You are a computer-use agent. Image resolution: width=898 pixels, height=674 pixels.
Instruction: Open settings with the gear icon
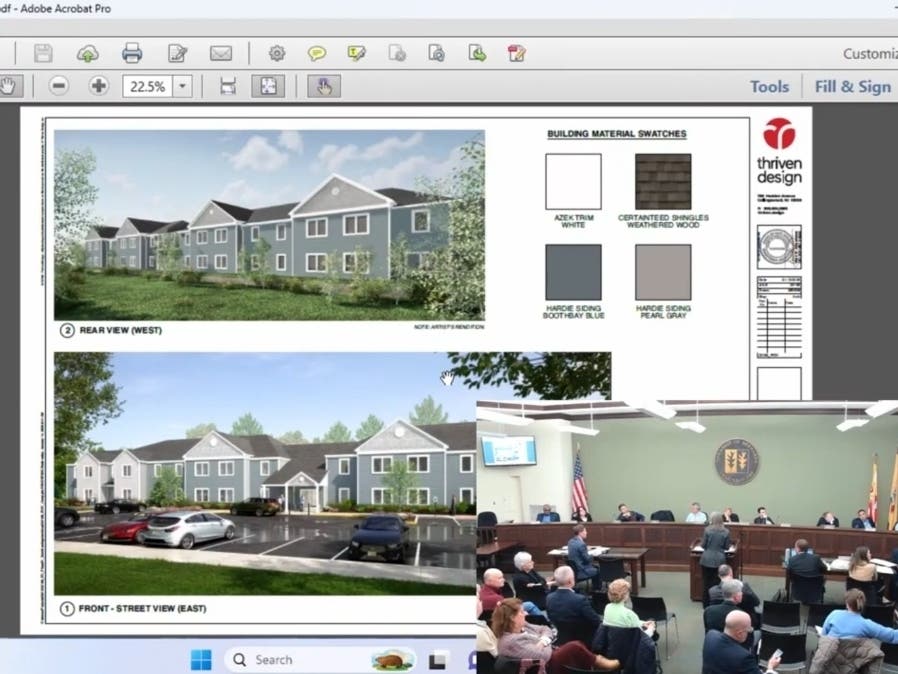(277, 53)
